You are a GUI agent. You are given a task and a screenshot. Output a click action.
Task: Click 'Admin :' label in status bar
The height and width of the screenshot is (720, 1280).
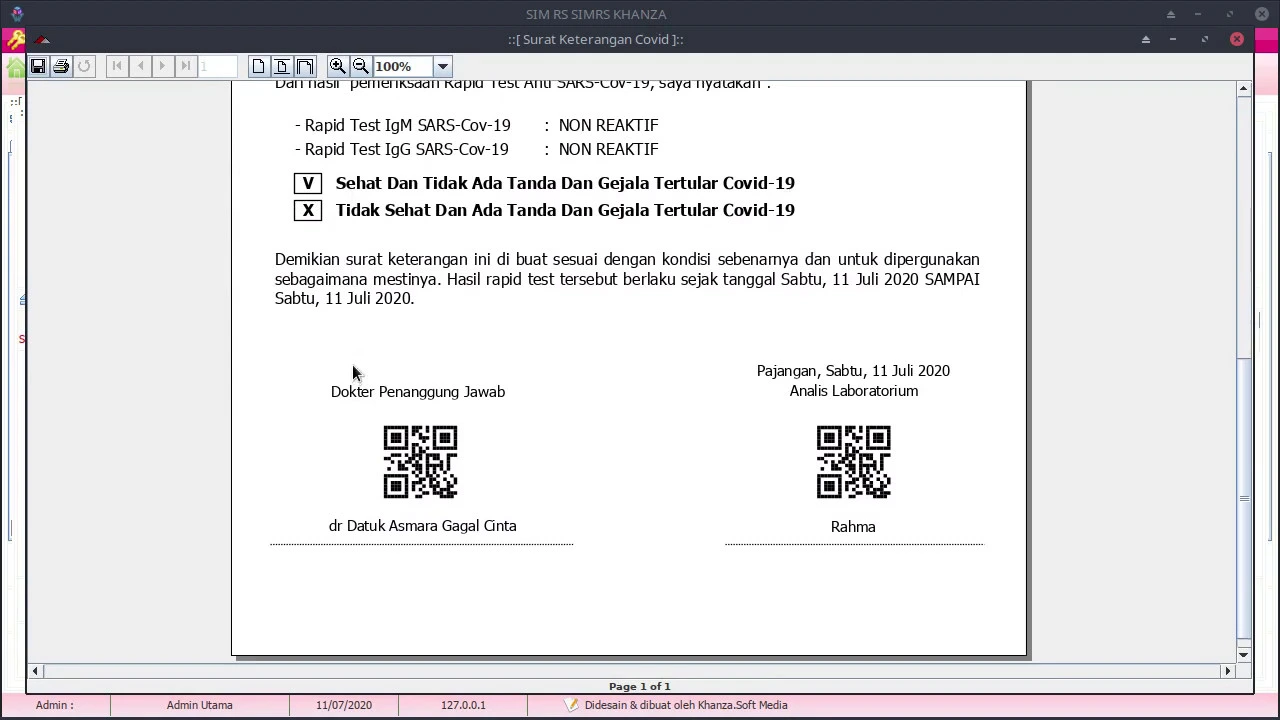54,705
